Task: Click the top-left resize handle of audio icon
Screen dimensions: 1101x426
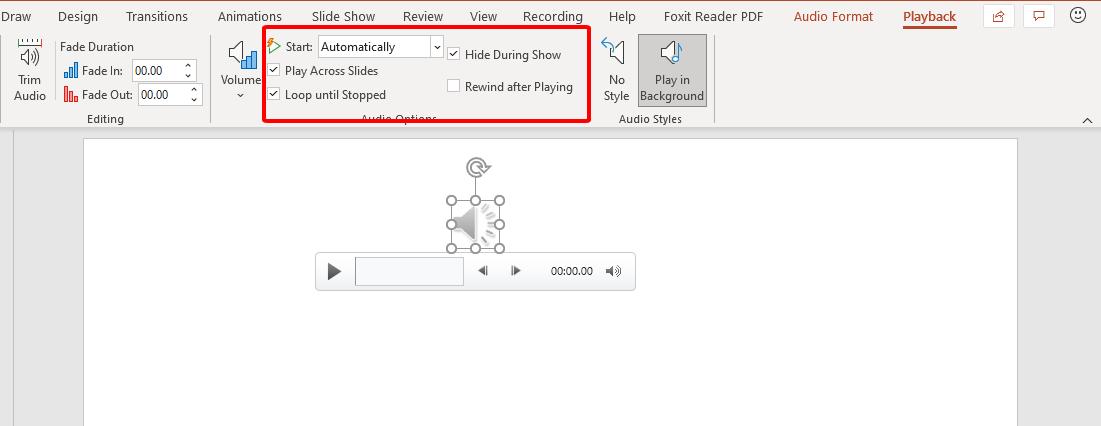Action: click(453, 201)
